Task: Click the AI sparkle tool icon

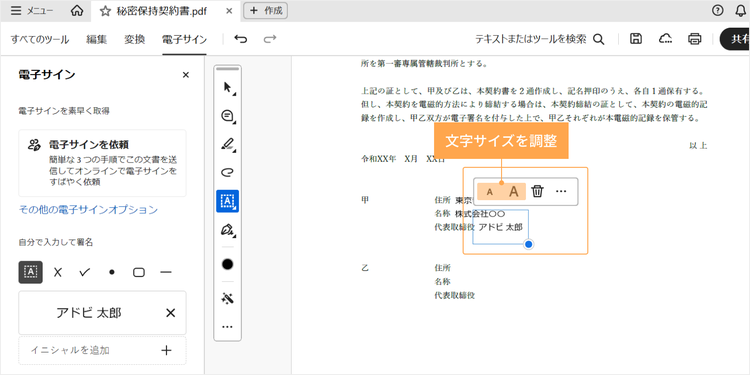Action: [x=228, y=299]
